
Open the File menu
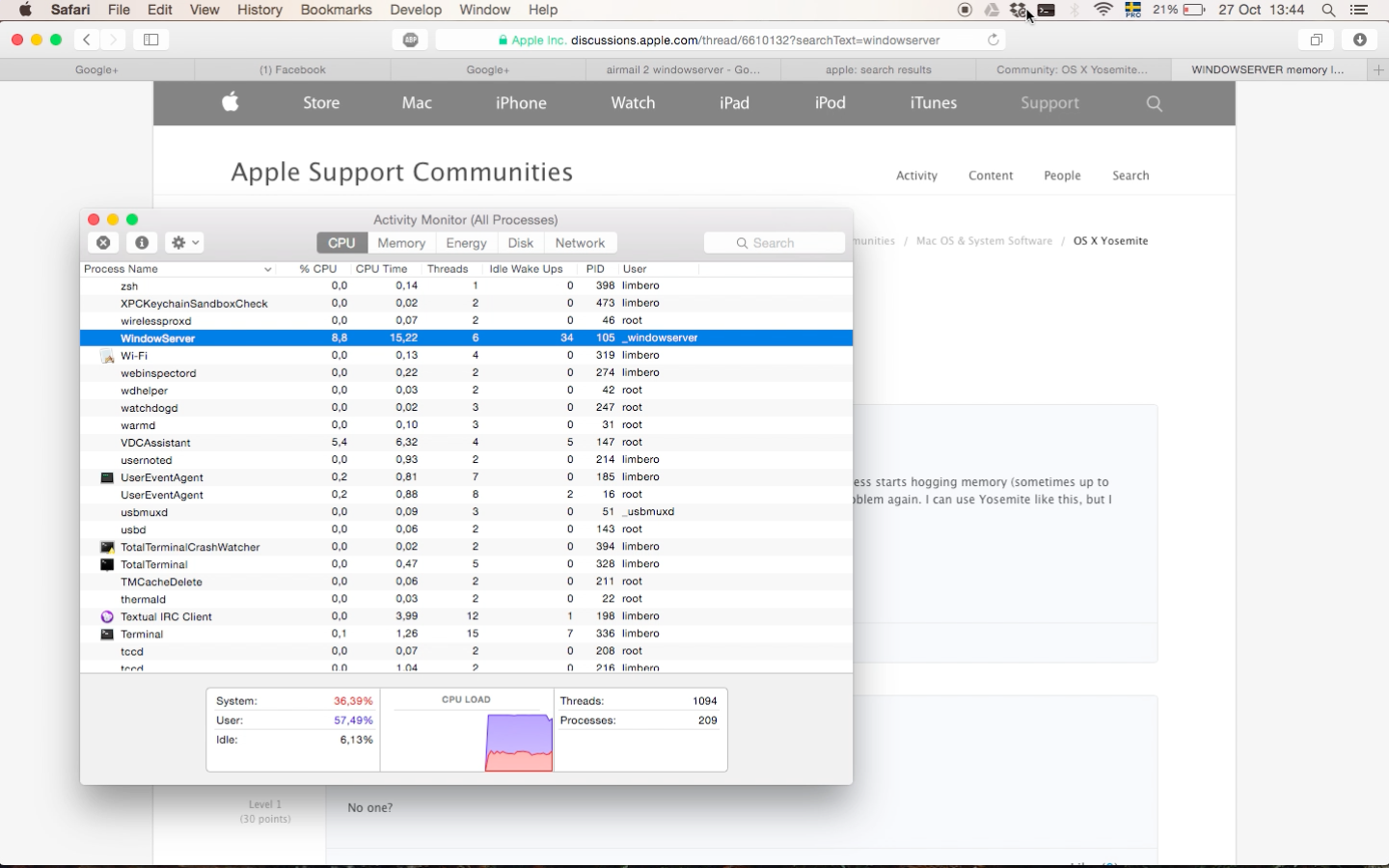click(x=119, y=10)
